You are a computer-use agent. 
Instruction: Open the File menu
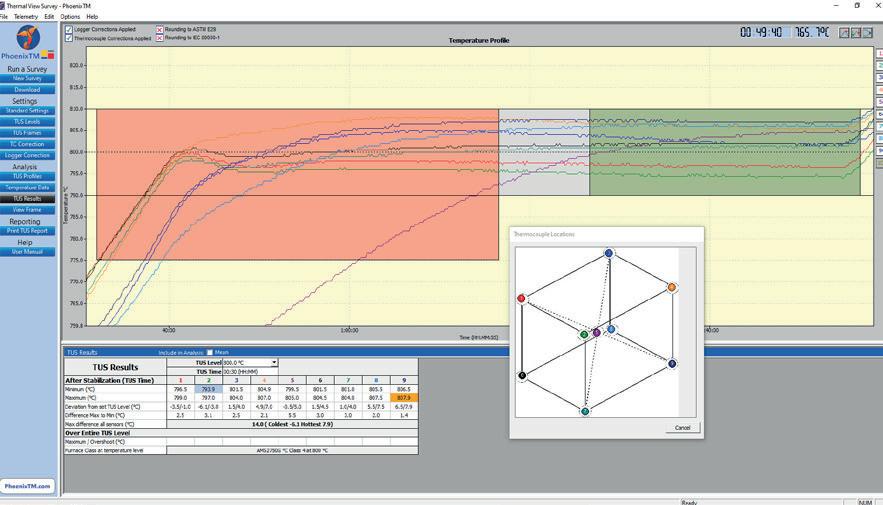click(x=4, y=17)
